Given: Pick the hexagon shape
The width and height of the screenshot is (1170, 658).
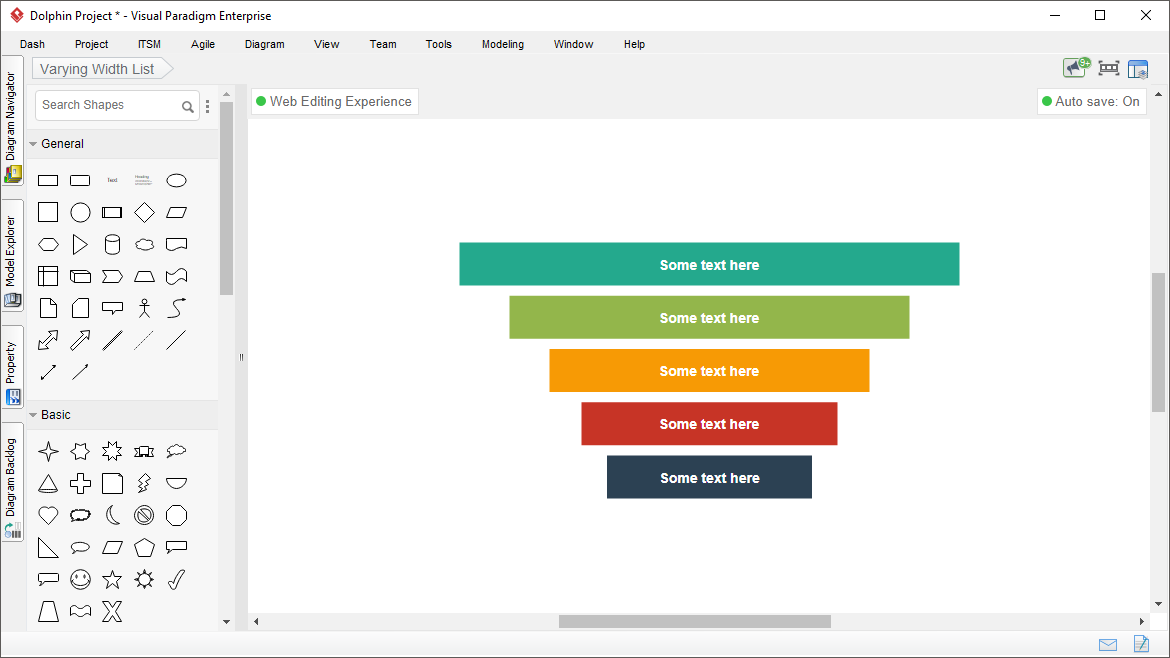Looking at the screenshot, I should tap(48, 245).
